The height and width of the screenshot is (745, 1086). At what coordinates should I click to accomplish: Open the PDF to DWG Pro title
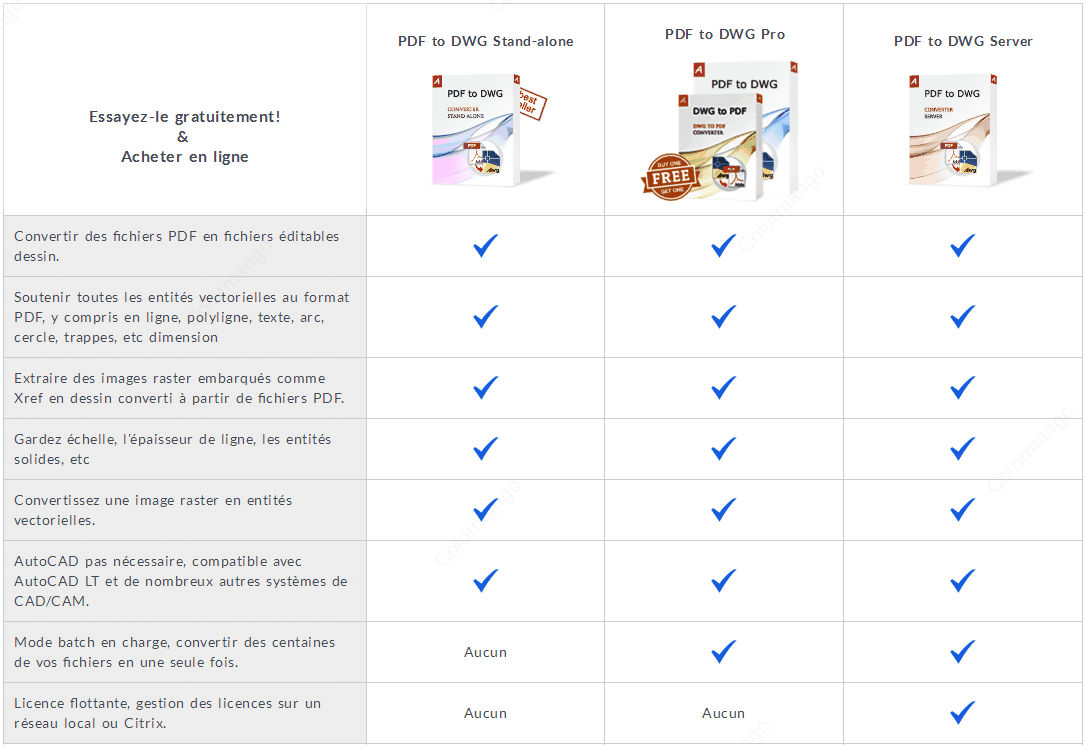click(724, 35)
